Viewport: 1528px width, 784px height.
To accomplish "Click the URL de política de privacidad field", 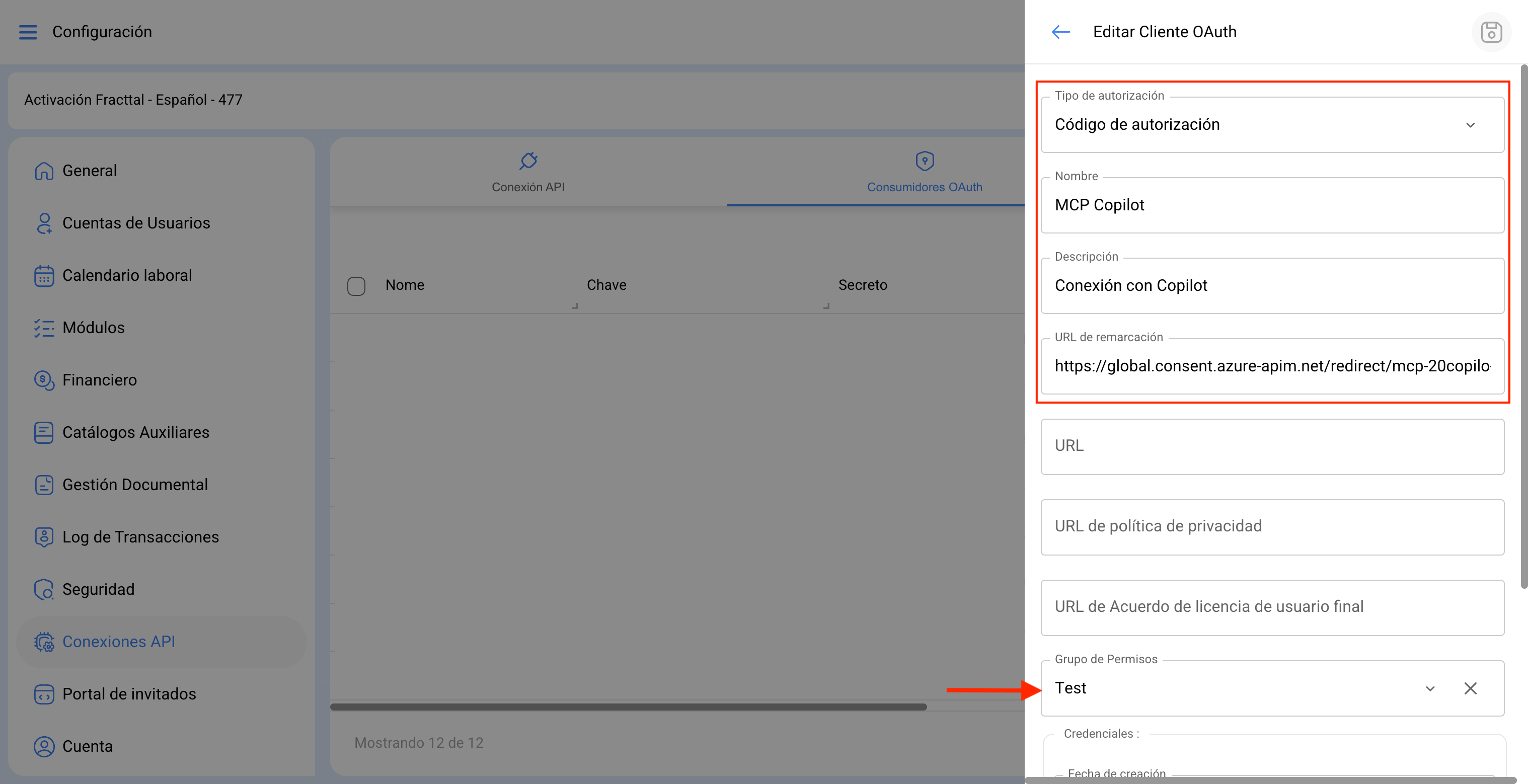I will [1272, 527].
